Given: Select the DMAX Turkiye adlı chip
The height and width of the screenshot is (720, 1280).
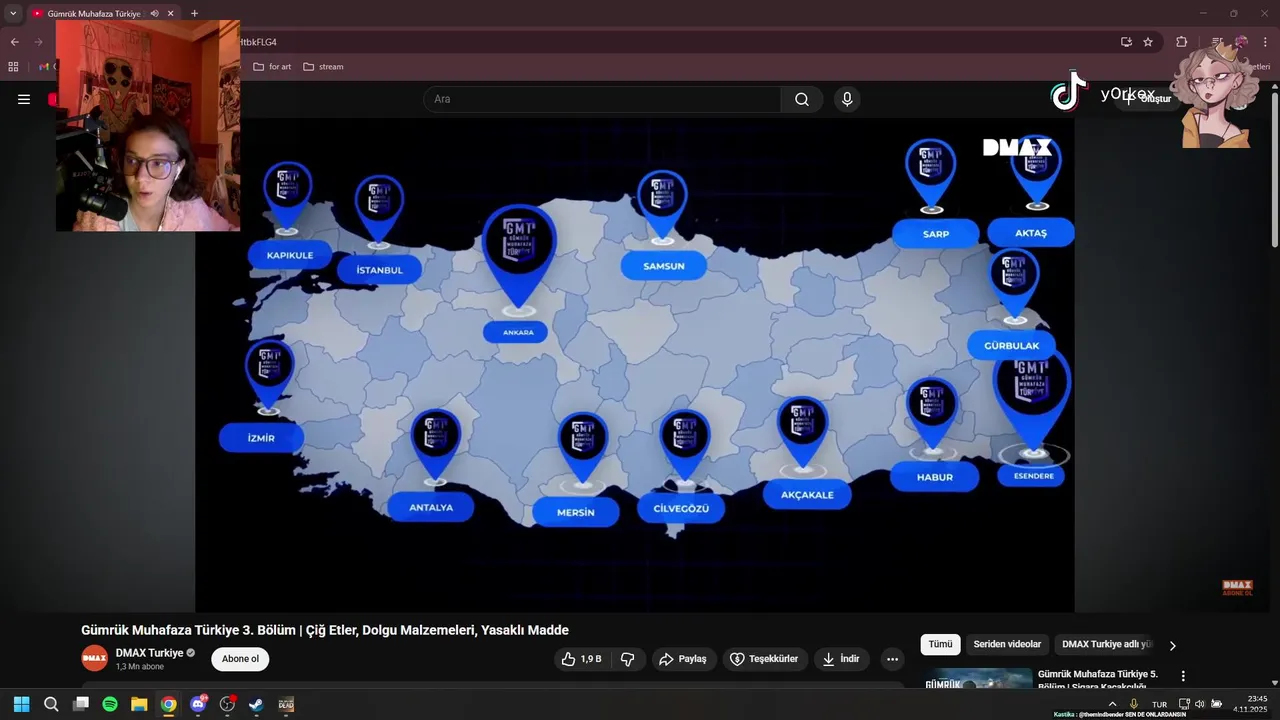Looking at the screenshot, I should pos(1107,645).
